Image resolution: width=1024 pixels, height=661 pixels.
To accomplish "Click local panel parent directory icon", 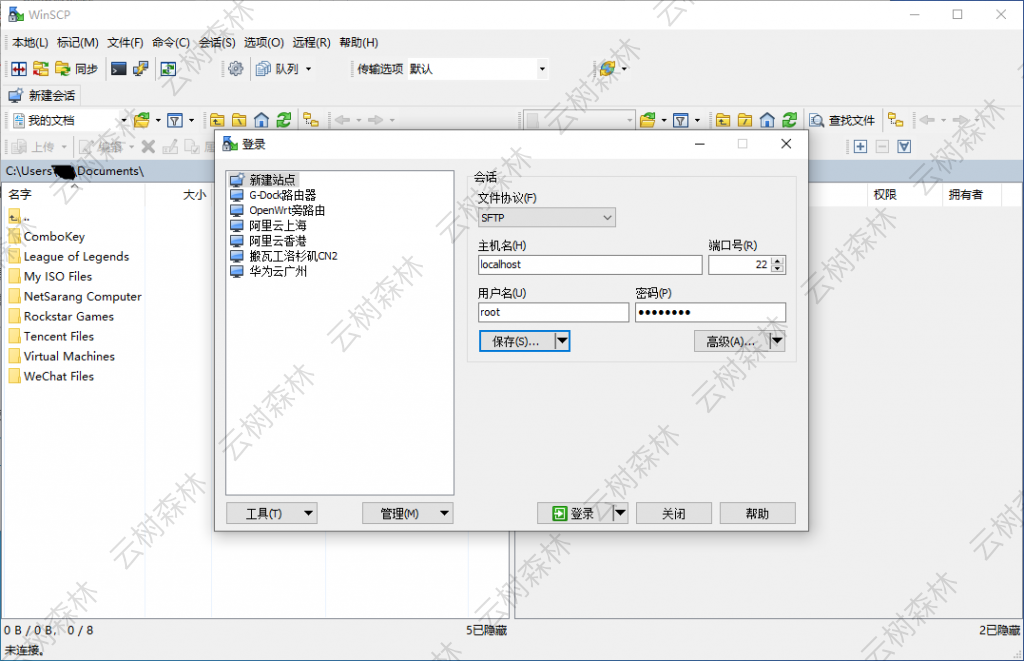I will [217, 120].
